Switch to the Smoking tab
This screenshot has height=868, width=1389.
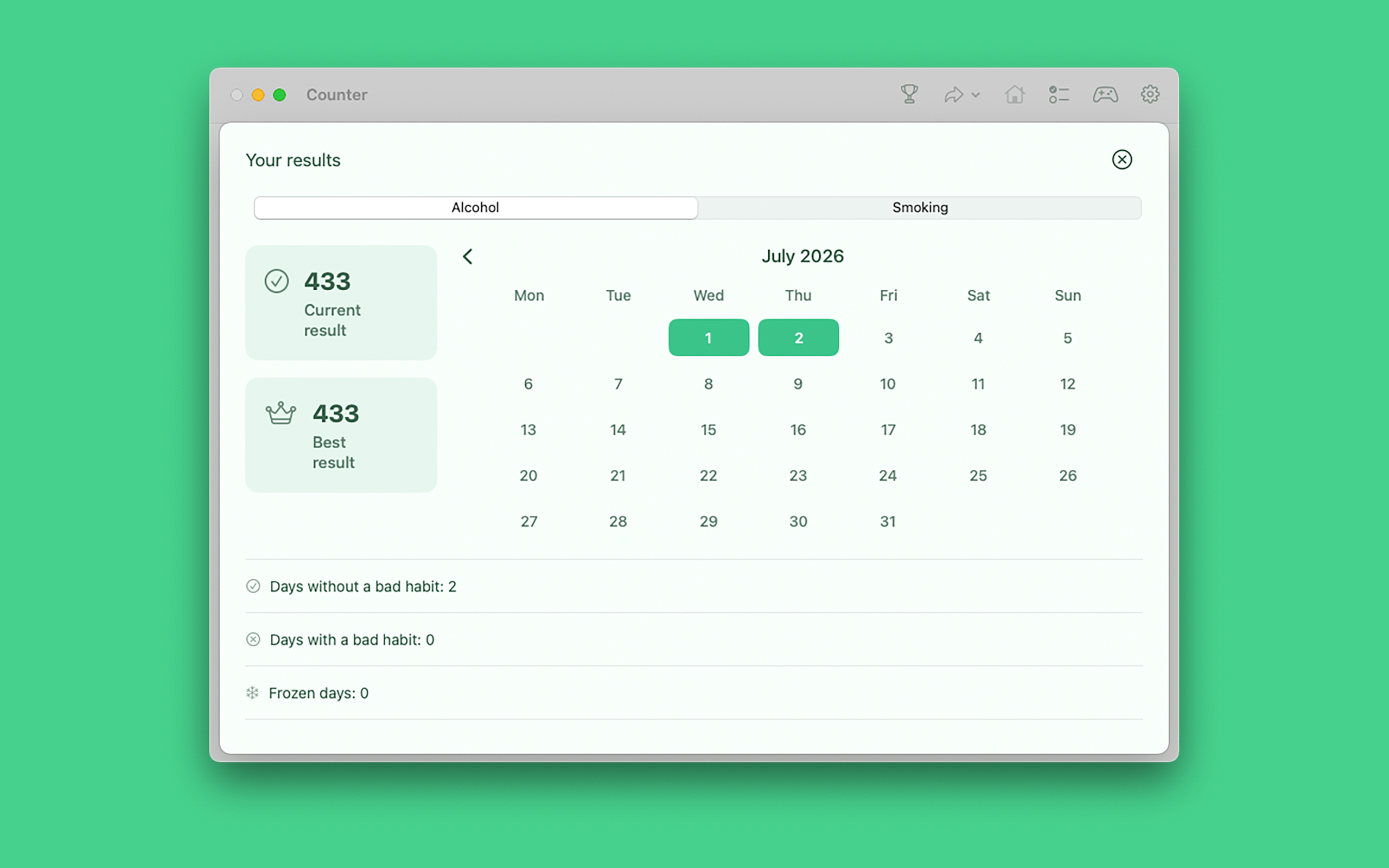tap(920, 208)
